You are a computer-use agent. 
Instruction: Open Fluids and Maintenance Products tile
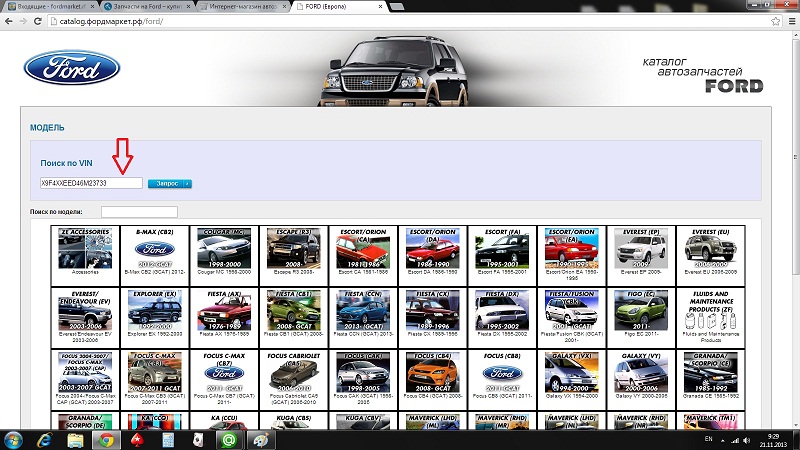(710, 317)
